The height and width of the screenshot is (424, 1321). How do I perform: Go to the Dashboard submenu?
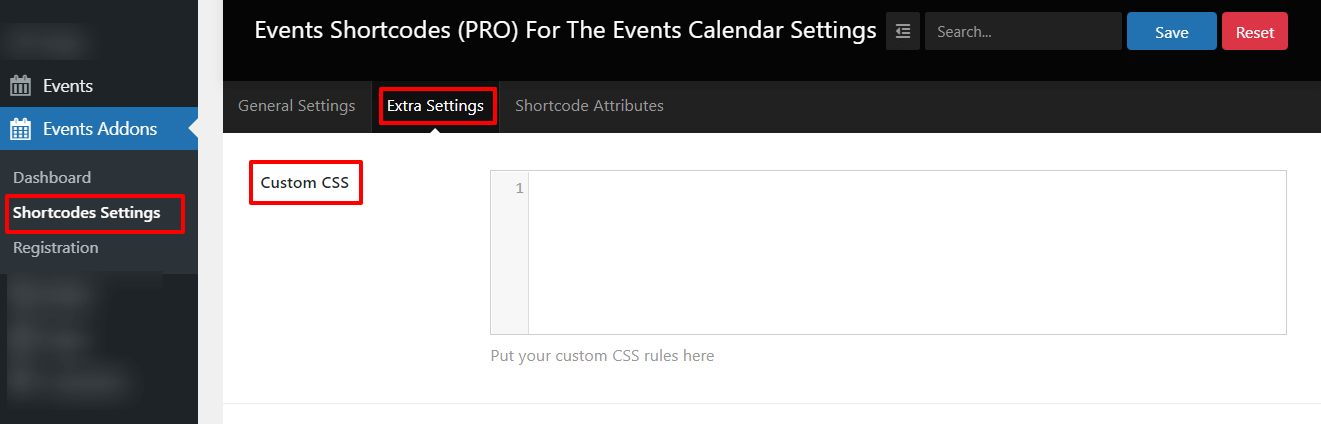pos(52,178)
